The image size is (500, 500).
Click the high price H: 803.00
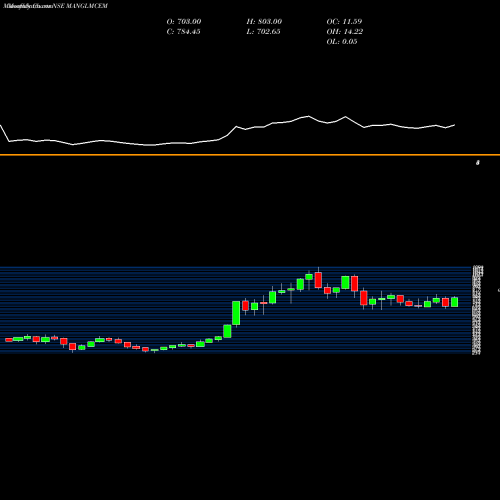(x=264, y=21)
